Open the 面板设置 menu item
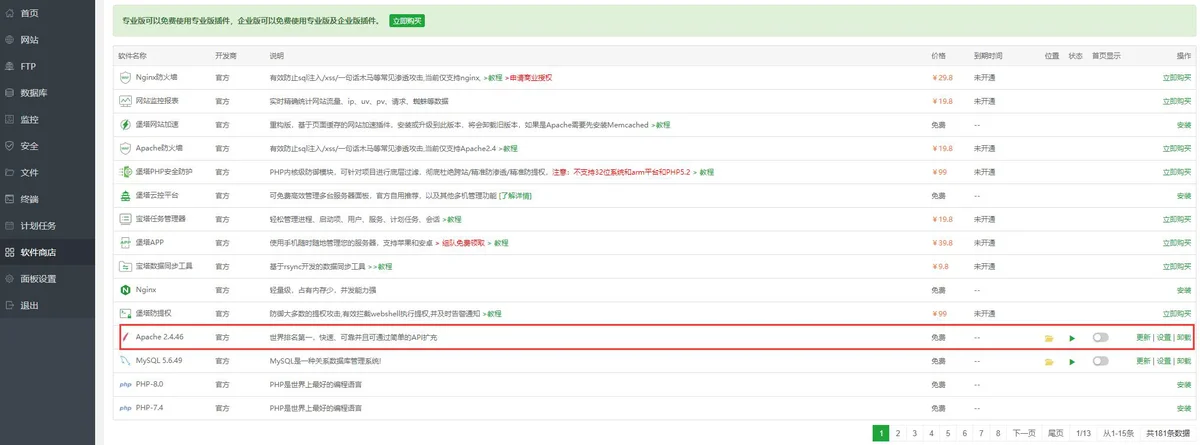 coord(47,278)
